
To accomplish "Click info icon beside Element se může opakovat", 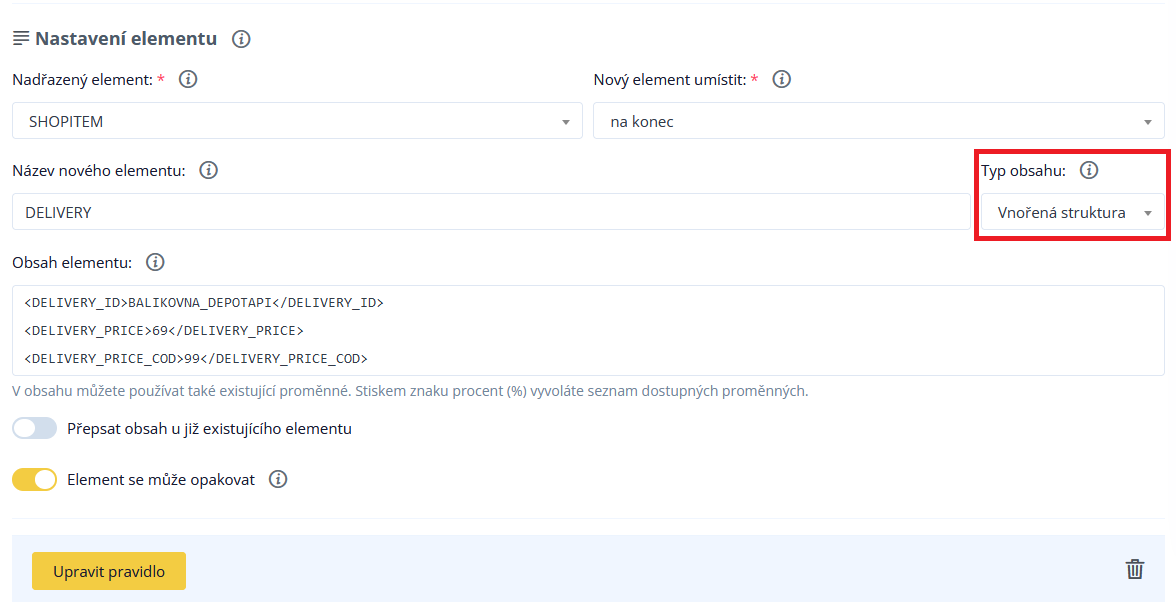I will 278,479.
